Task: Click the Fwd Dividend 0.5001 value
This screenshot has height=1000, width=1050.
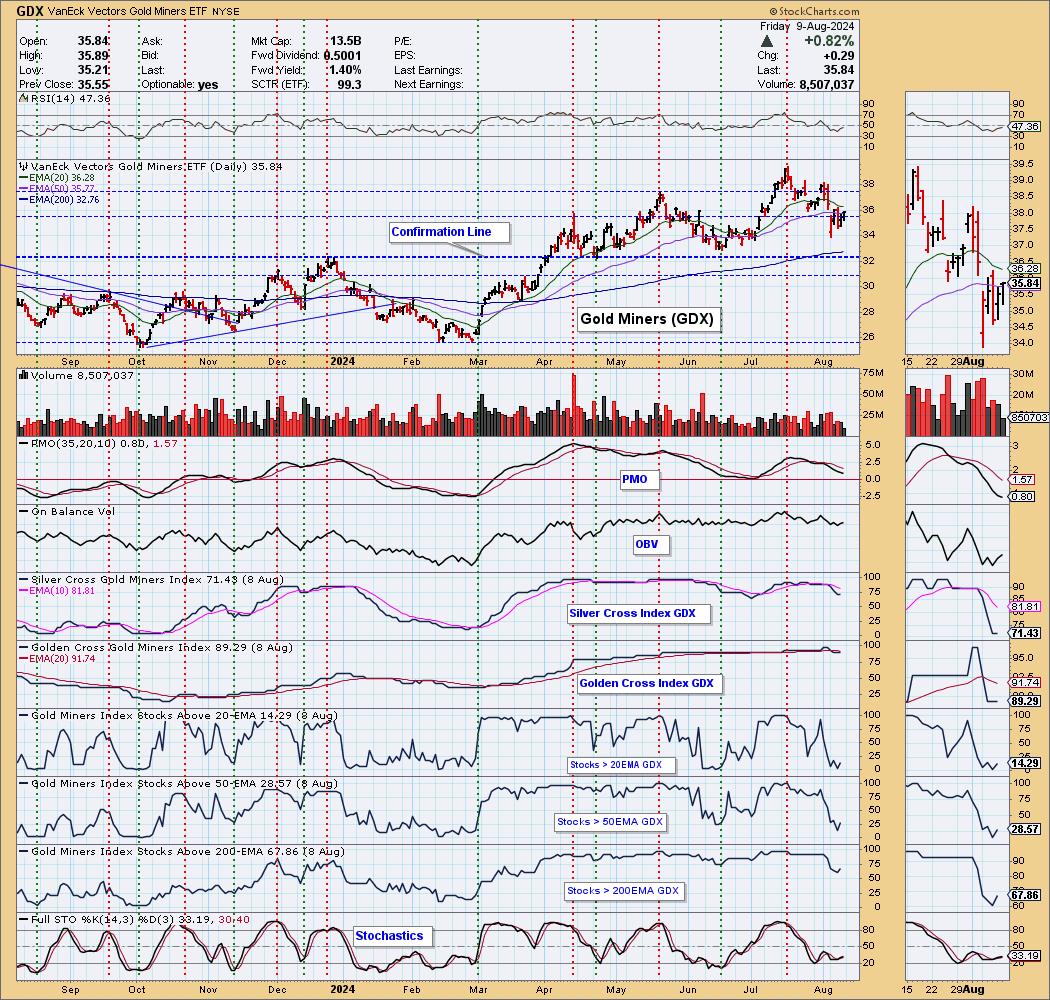Action: 342,56
